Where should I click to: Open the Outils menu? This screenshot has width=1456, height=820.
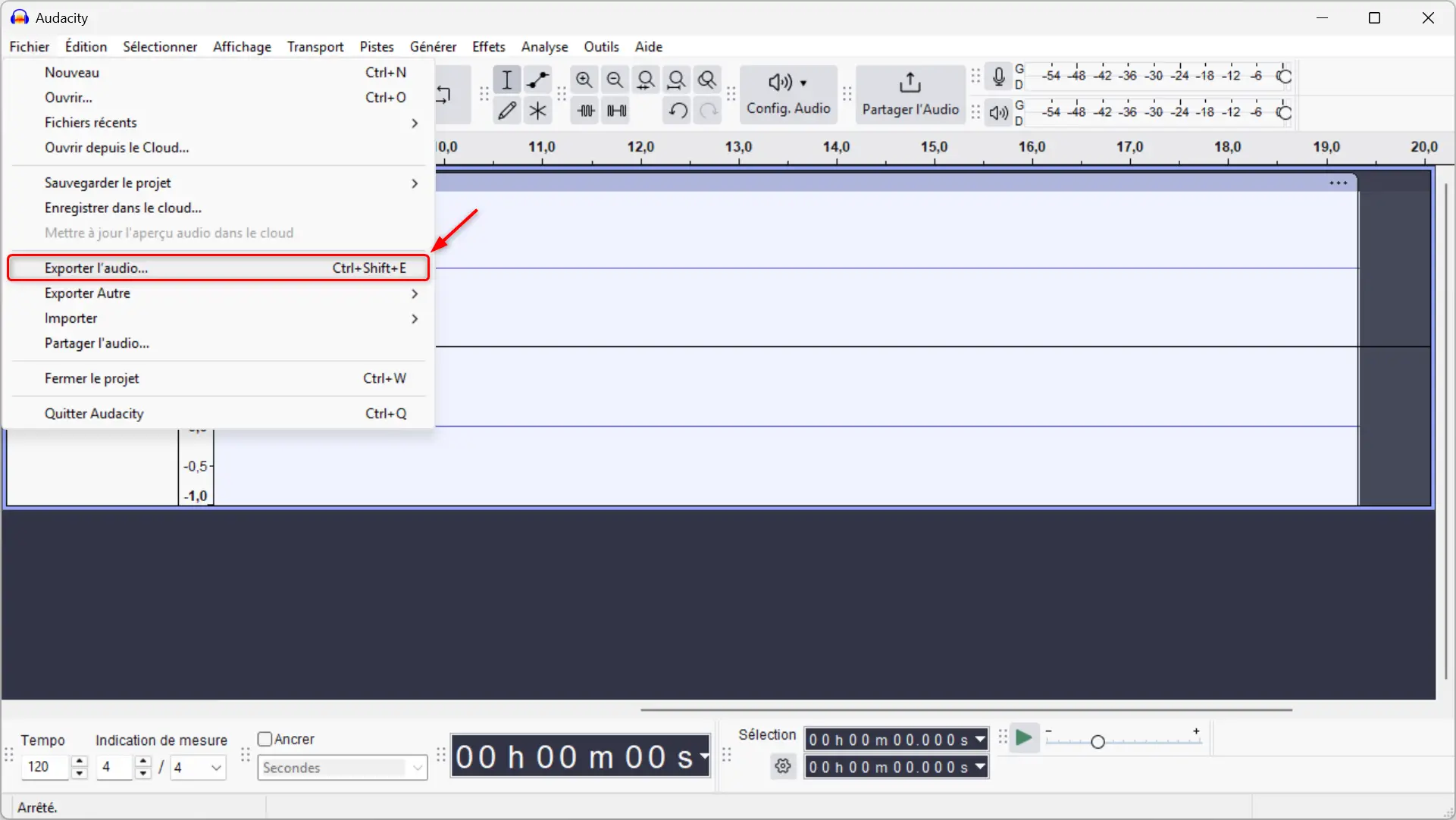pos(601,46)
